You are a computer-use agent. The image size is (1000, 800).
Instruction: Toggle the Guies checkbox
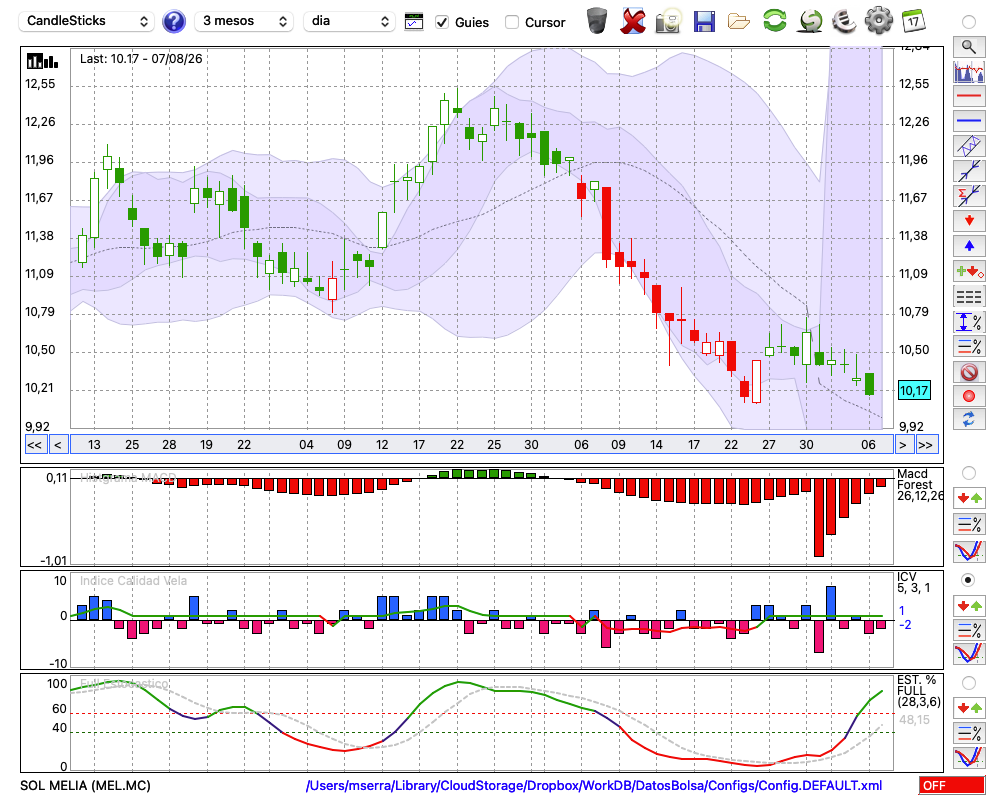(441, 22)
